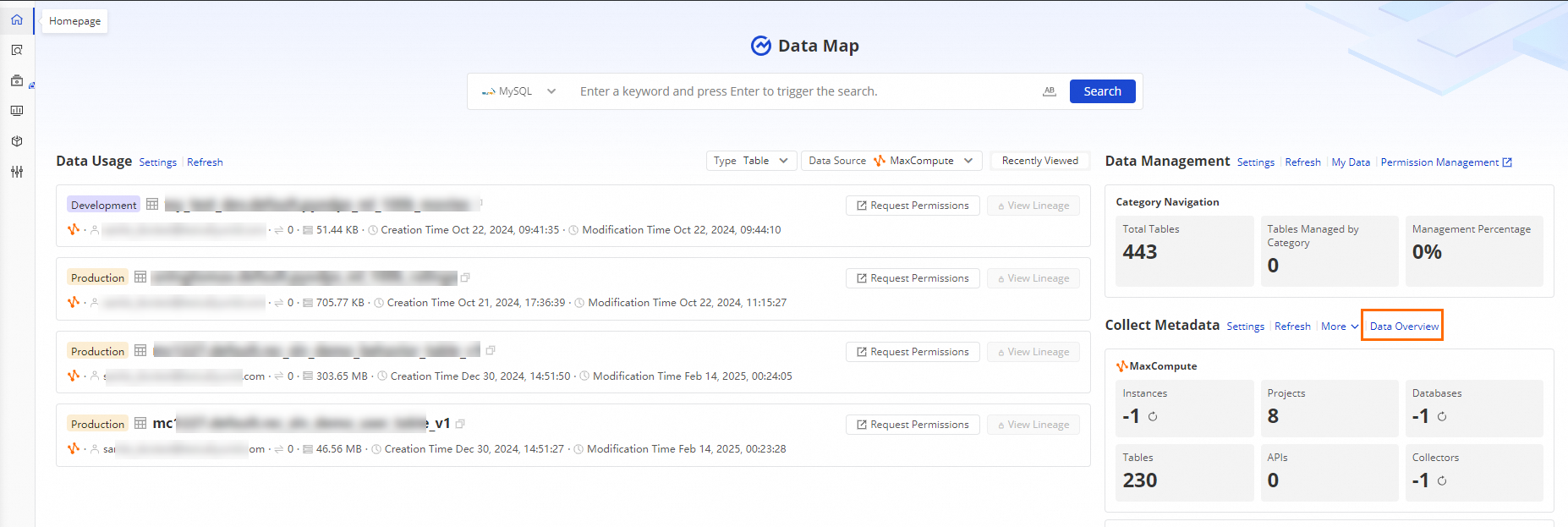
Task: Click the magnifier search icon in sidebar
Action: pos(17,51)
